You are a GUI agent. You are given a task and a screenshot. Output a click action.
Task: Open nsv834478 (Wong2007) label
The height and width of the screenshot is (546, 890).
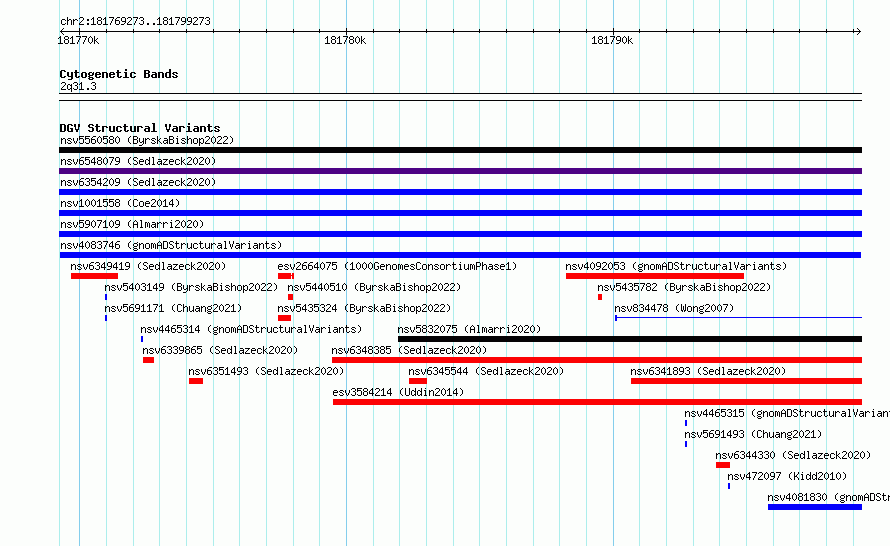coord(674,308)
